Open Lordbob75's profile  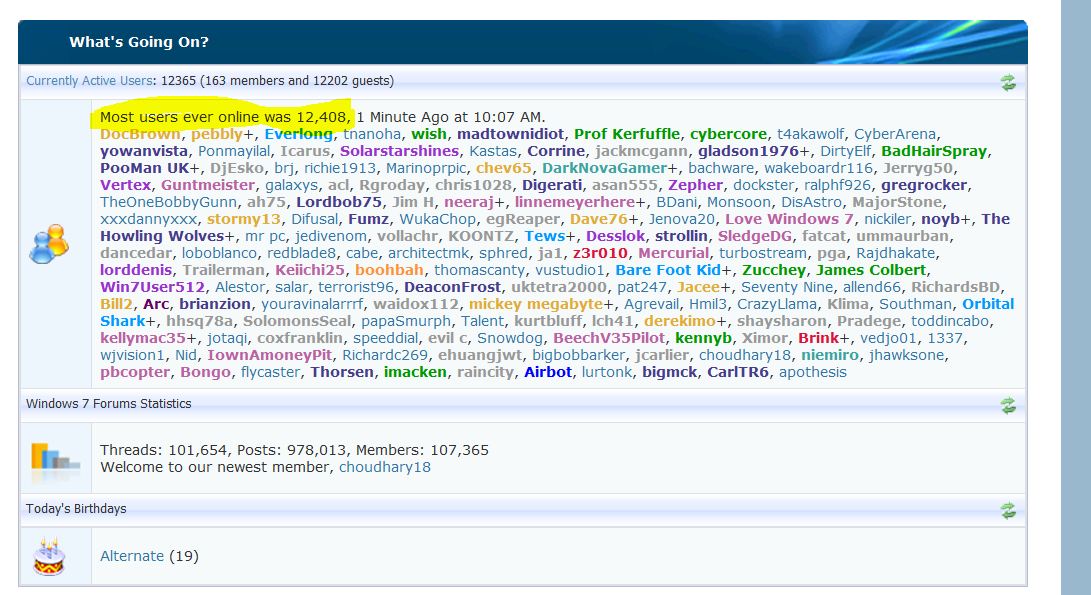pos(339,202)
